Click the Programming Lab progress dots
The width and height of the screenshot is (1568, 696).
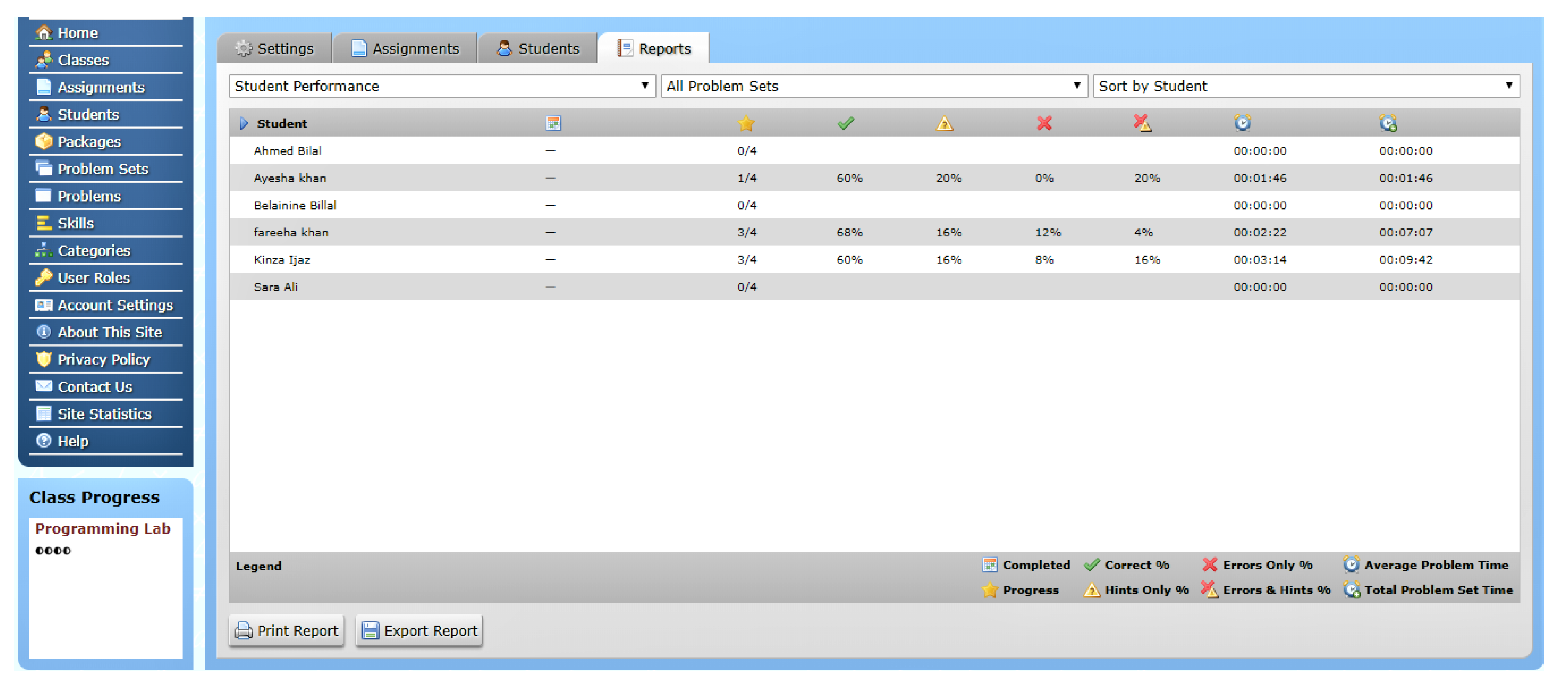click(53, 551)
